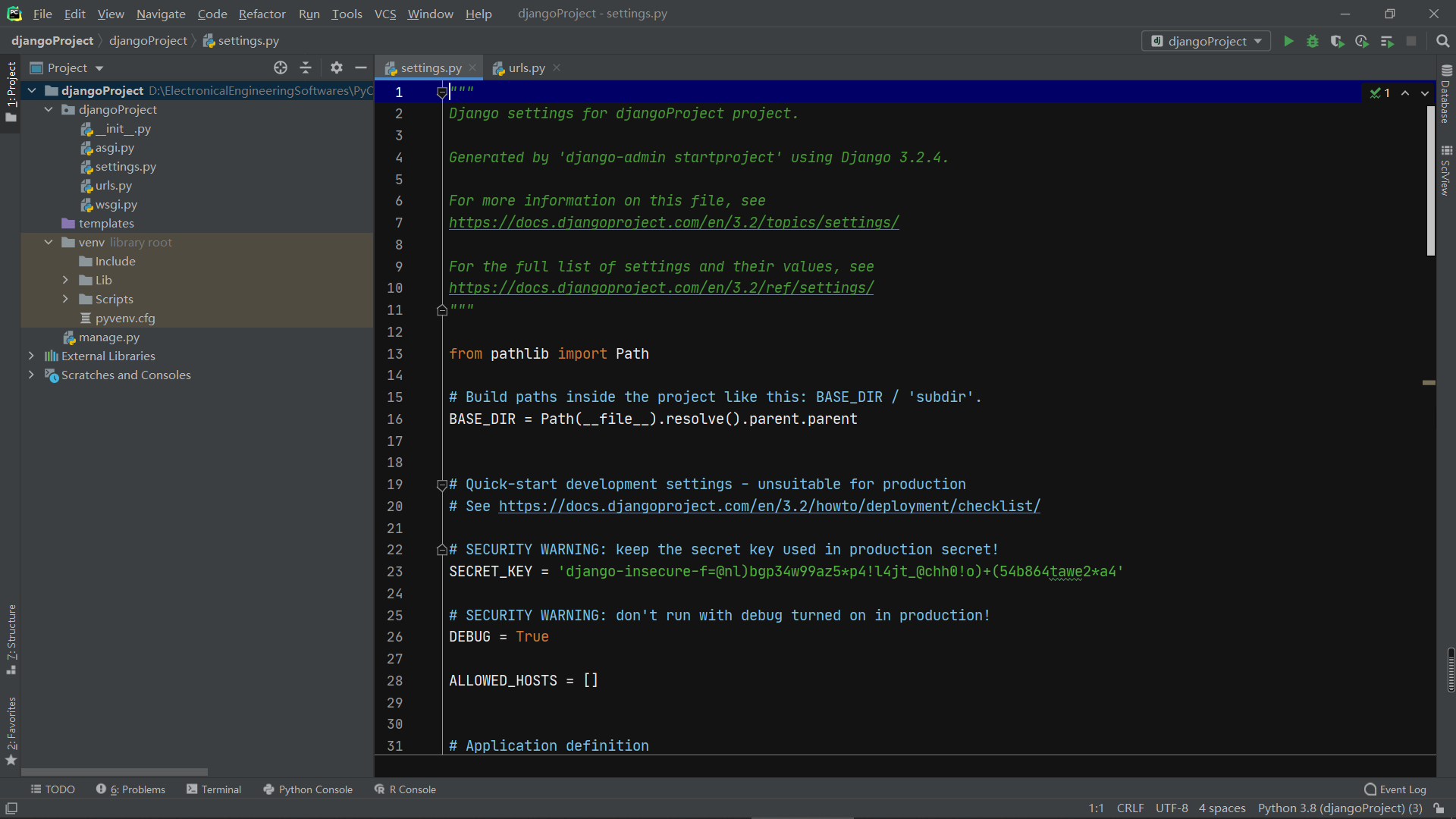
Task: Click the editor vertical scrollbar thumb
Action: [x=1431, y=182]
